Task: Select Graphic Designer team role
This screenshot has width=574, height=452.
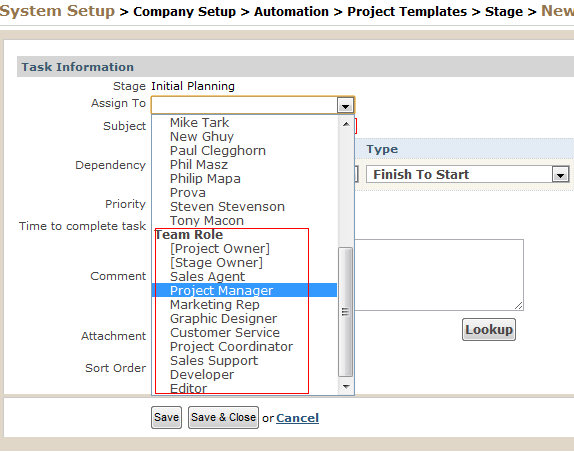Action: click(245, 318)
